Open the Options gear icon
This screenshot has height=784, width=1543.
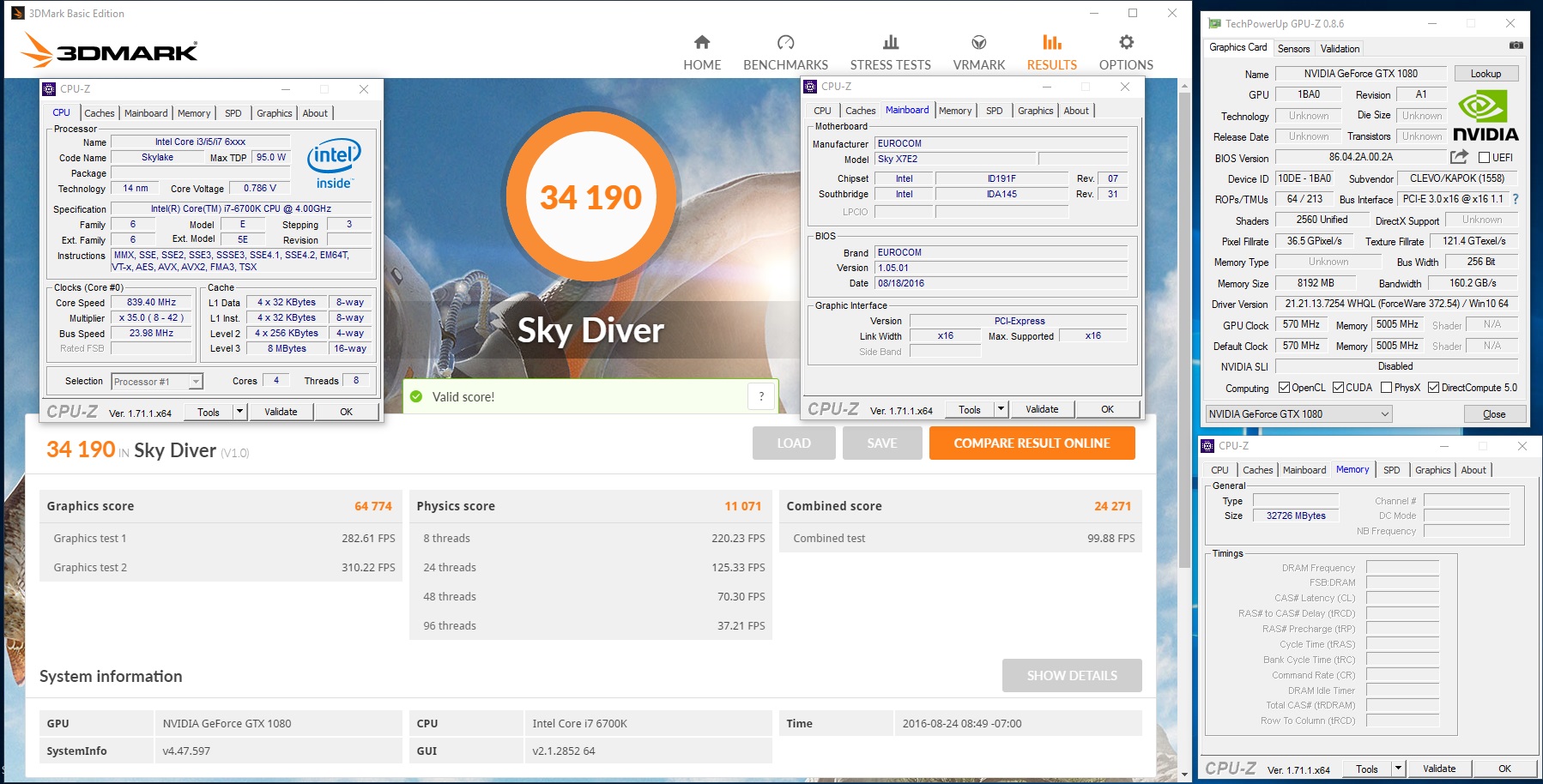point(1126,43)
